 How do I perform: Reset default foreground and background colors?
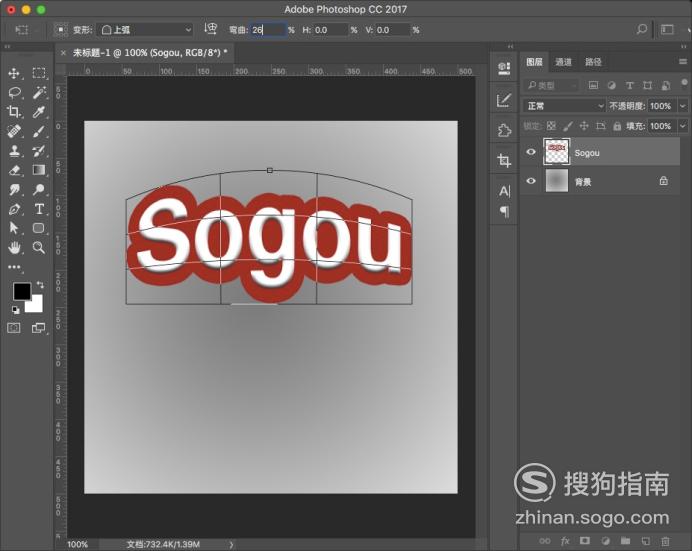15,310
